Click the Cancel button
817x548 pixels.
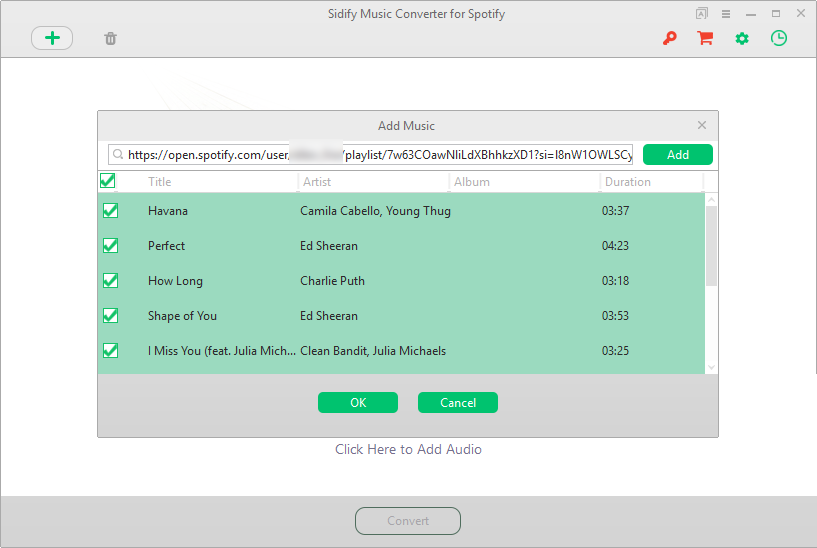click(458, 403)
